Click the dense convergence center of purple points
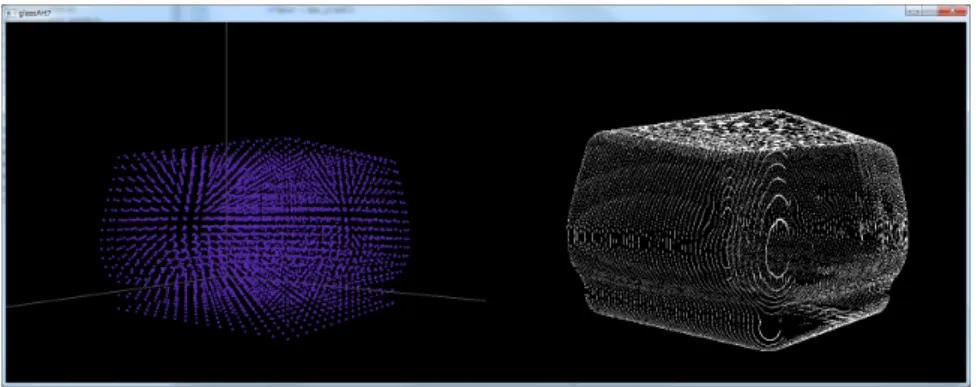The height and width of the screenshot is (387, 978). (187, 222)
